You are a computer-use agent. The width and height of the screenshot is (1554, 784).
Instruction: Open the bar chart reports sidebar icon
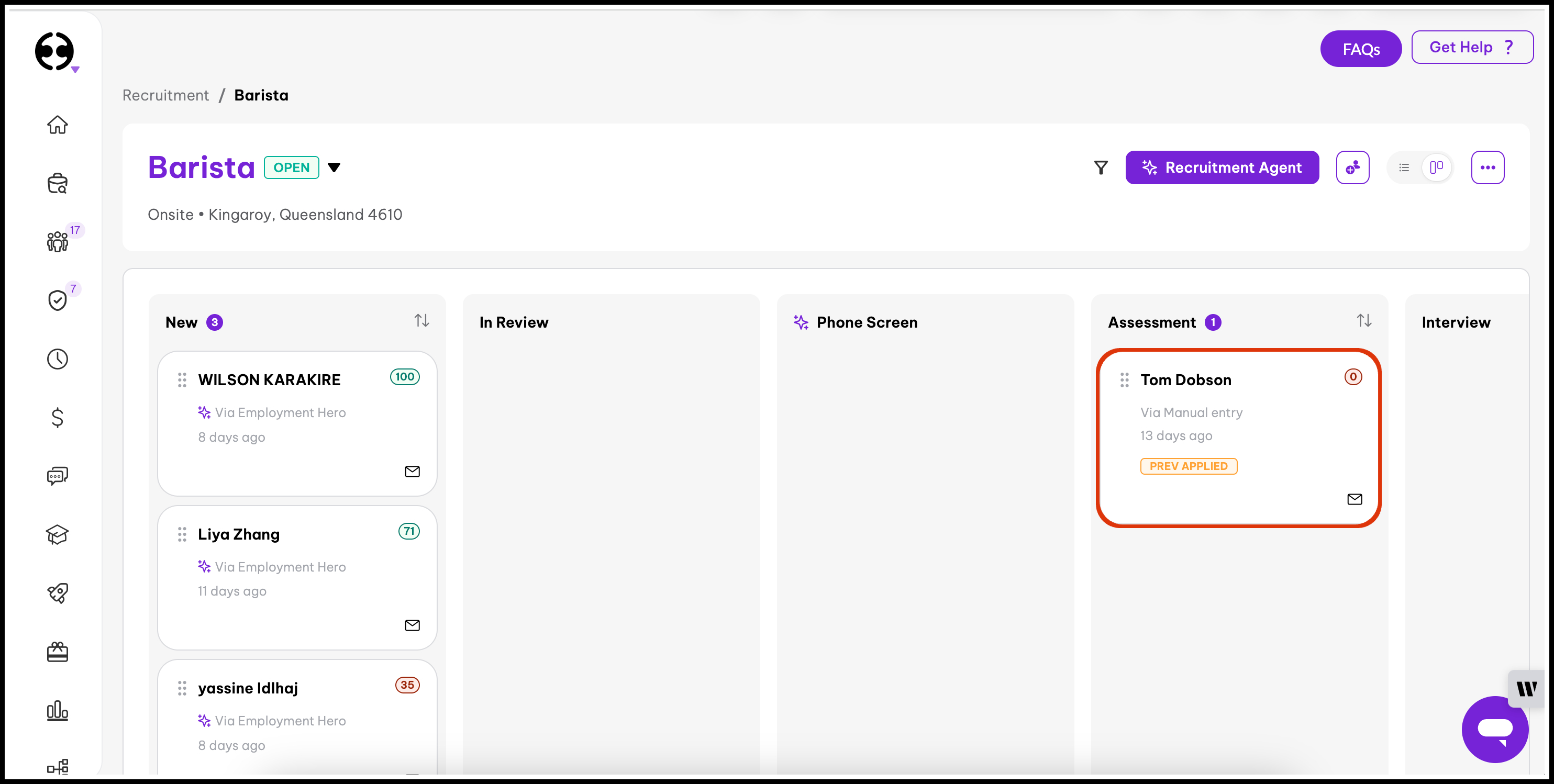tap(57, 710)
